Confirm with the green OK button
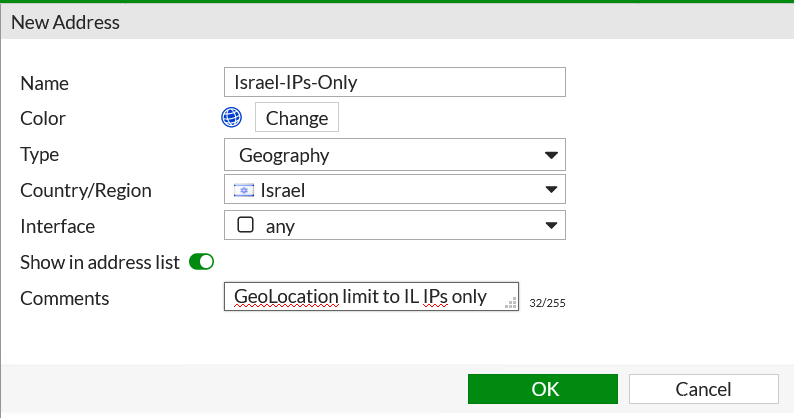The height and width of the screenshot is (418, 794). coord(543,389)
